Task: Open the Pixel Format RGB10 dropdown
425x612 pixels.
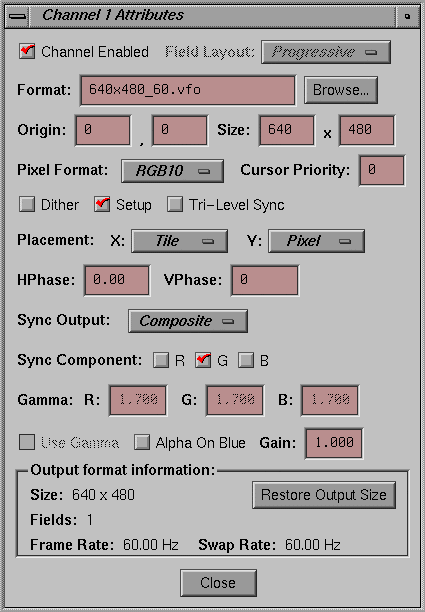Action: (172, 171)
